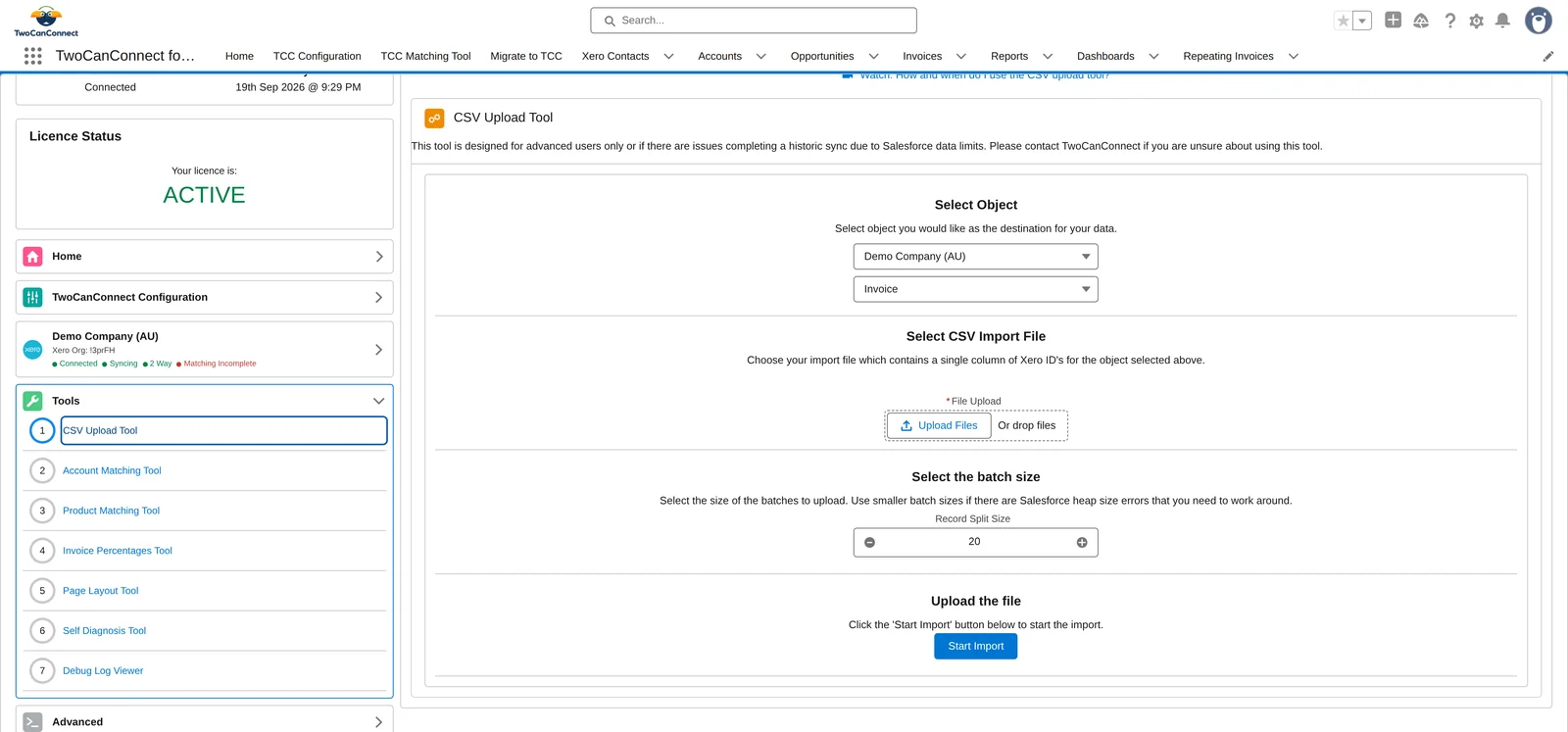1568x732 pixels.
Task: Expand the Home sidebar section arrow
Action: pos(379,257)
